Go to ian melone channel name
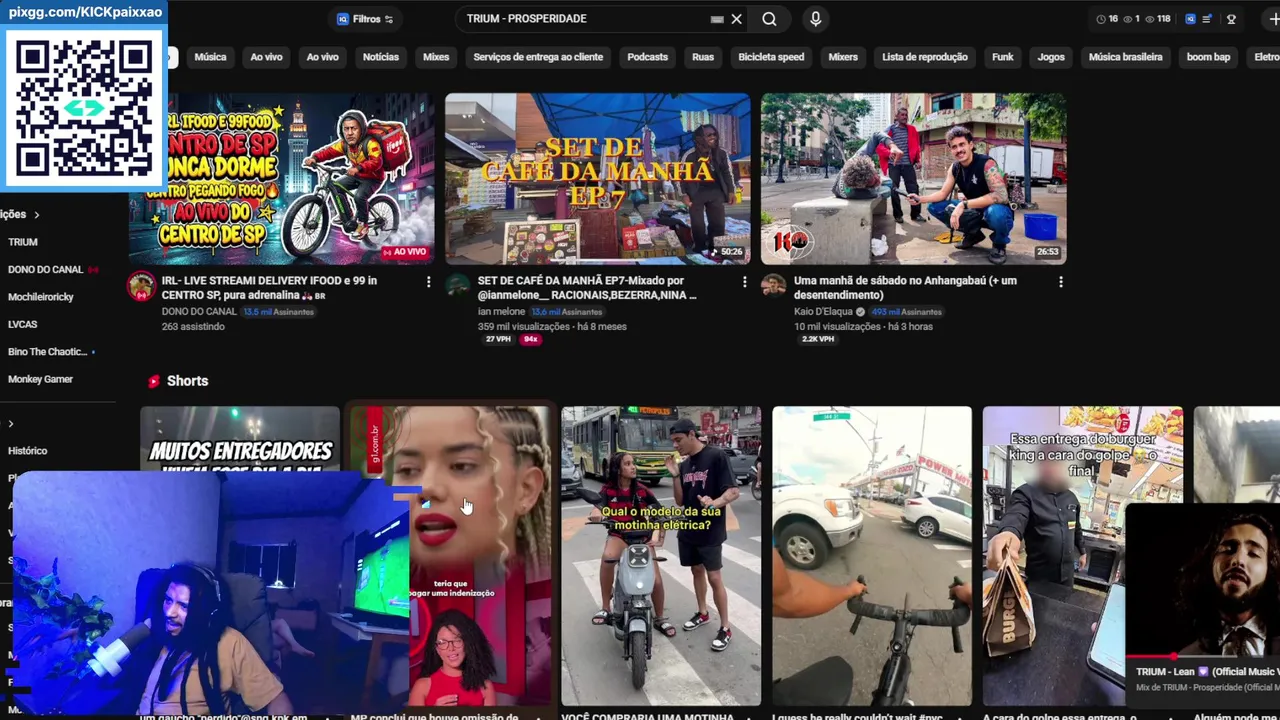The width and height of the screenshot is (1280, 720). click(x=501, y=312)
